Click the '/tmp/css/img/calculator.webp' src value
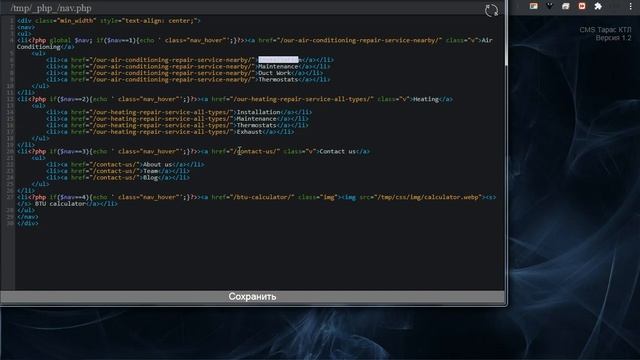Image resolution: width=640 pixels, height=360 pixels. click(x=429, y=197)
